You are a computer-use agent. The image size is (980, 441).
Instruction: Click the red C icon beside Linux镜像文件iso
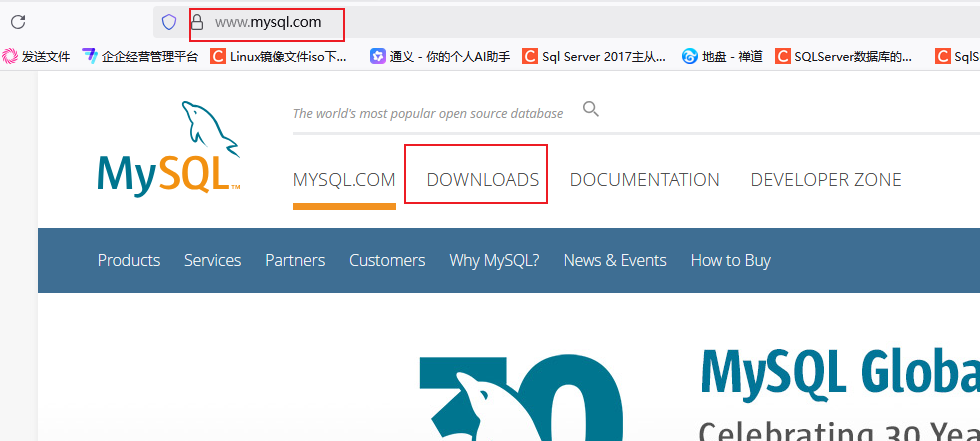pos(218,57)
